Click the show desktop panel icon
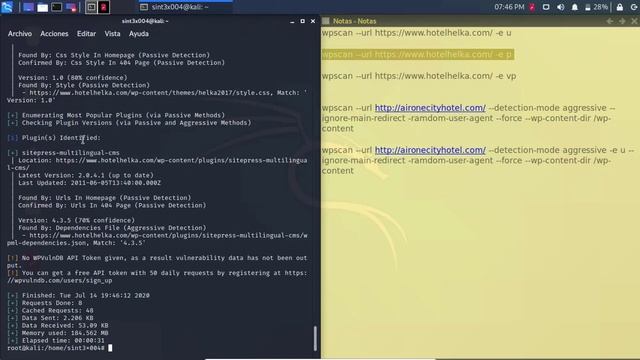The width and height of the screenshot is (640, 360). click(x=28, y=7)
